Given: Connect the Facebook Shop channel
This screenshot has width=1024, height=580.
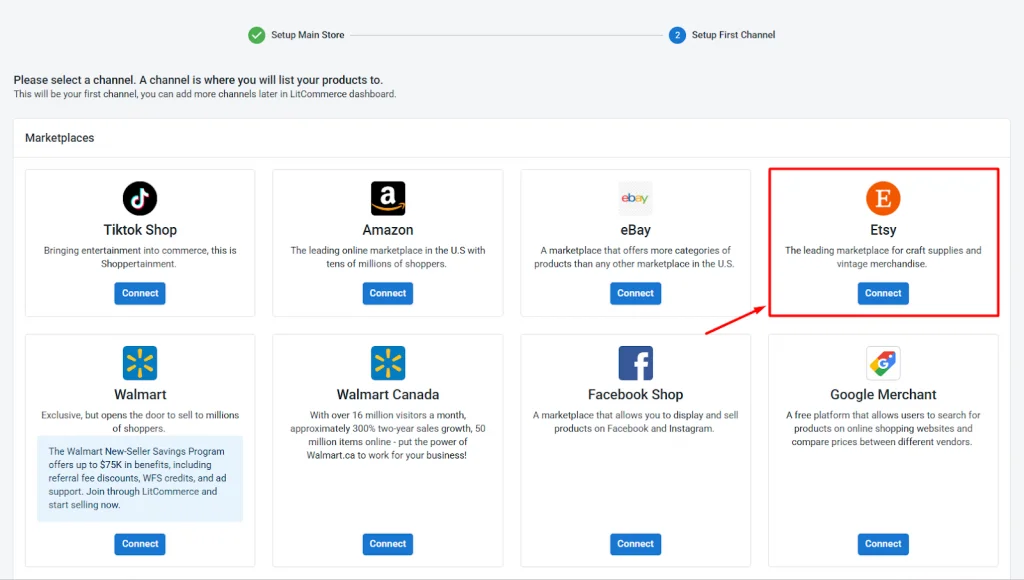Looking at the screenshot, I should pos(635,544).
